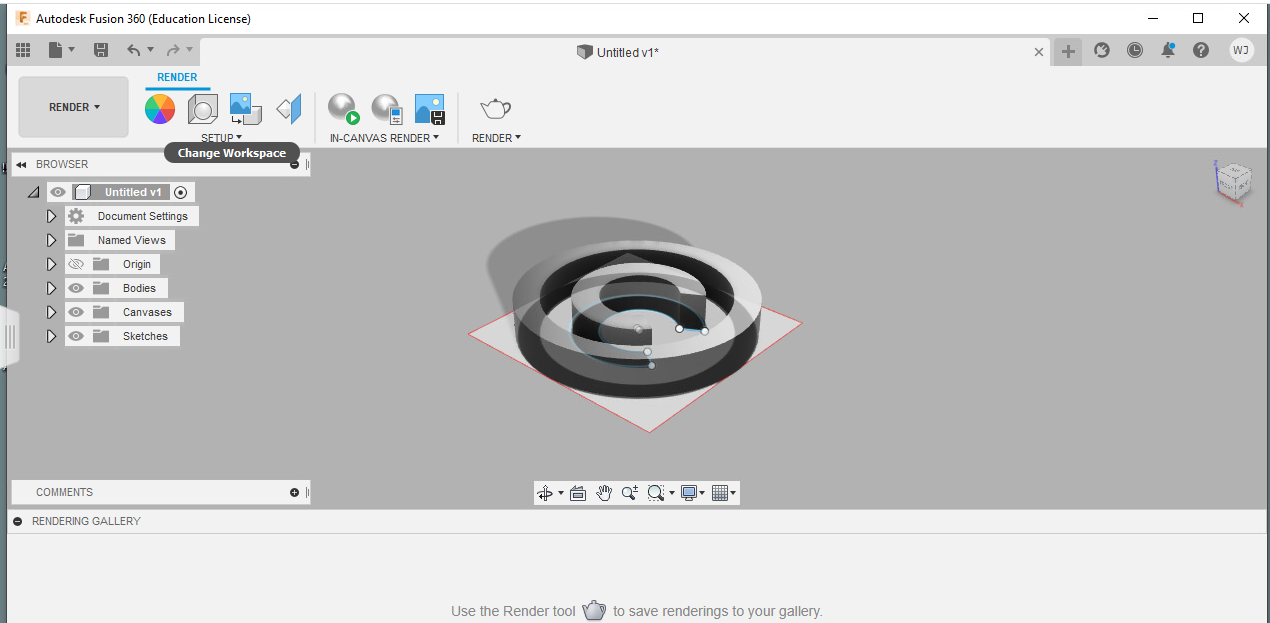Collapse the BROWSER panel
Image resolution: width=1270 pixels, height=623 pixels.
[x=20, y=163]
